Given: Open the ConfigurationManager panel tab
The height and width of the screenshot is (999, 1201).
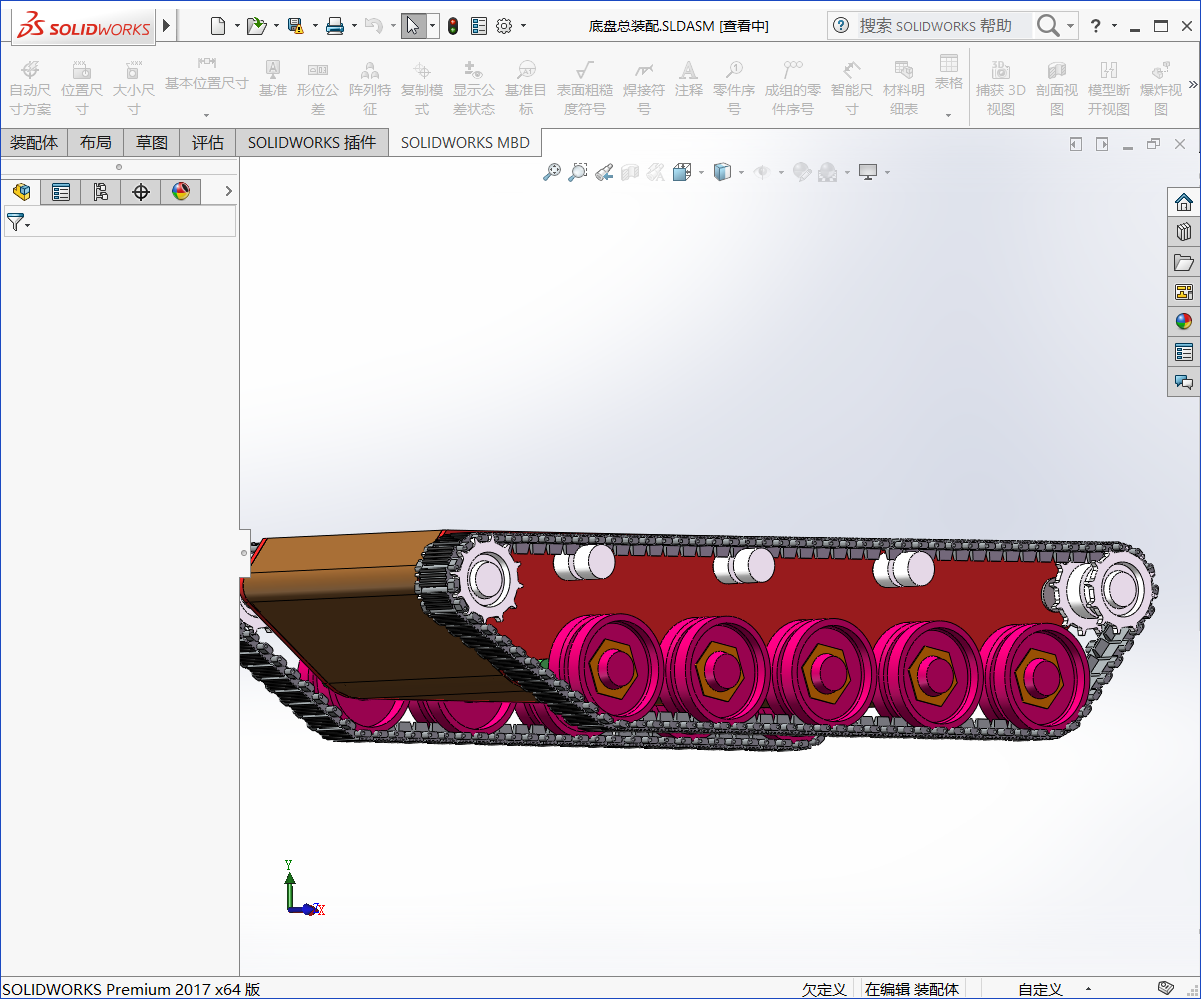Looking at the screenshot, I should 101,192.
